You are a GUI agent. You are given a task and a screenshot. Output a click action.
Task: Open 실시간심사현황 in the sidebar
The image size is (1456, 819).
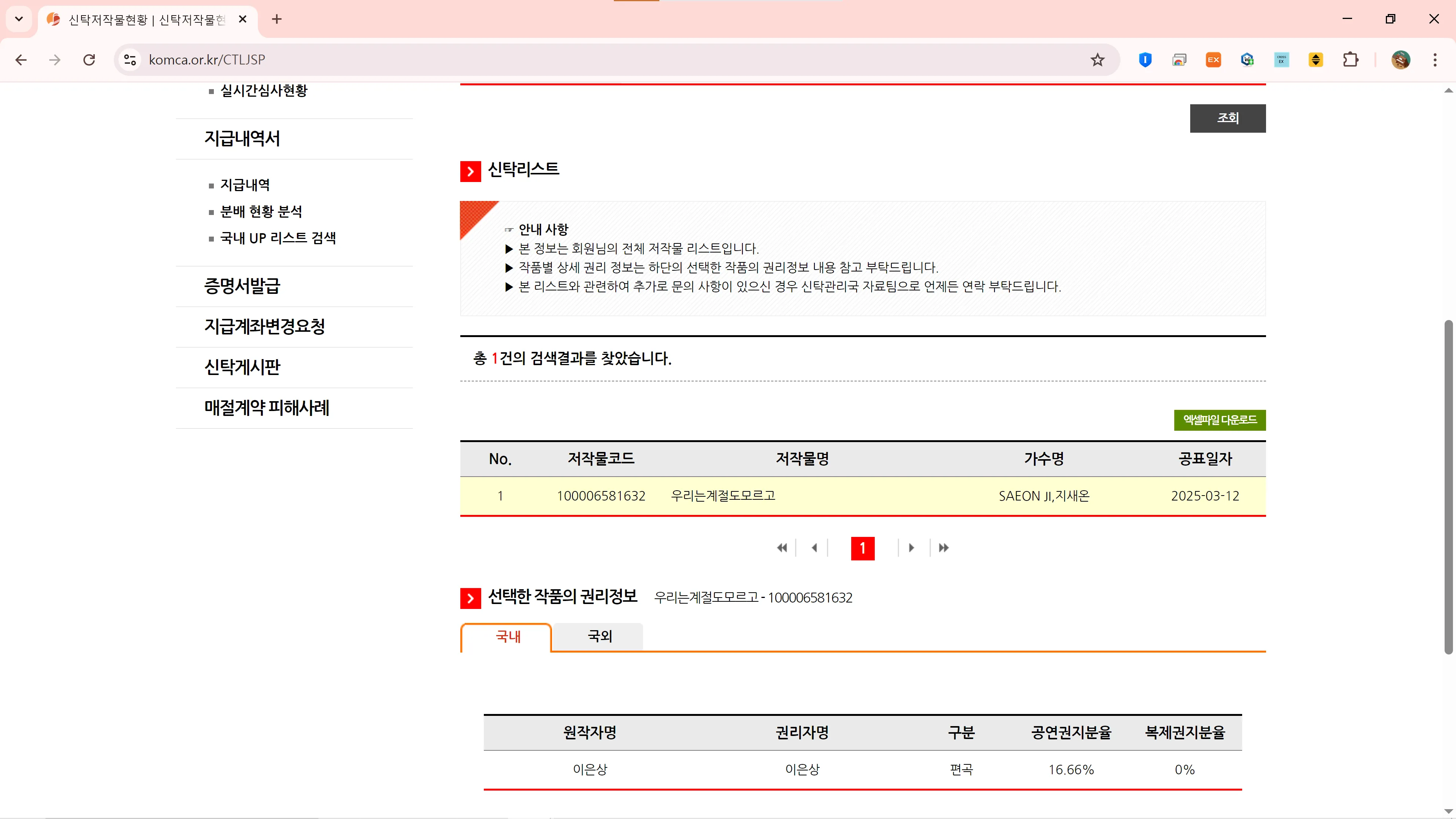coord(264,91)
